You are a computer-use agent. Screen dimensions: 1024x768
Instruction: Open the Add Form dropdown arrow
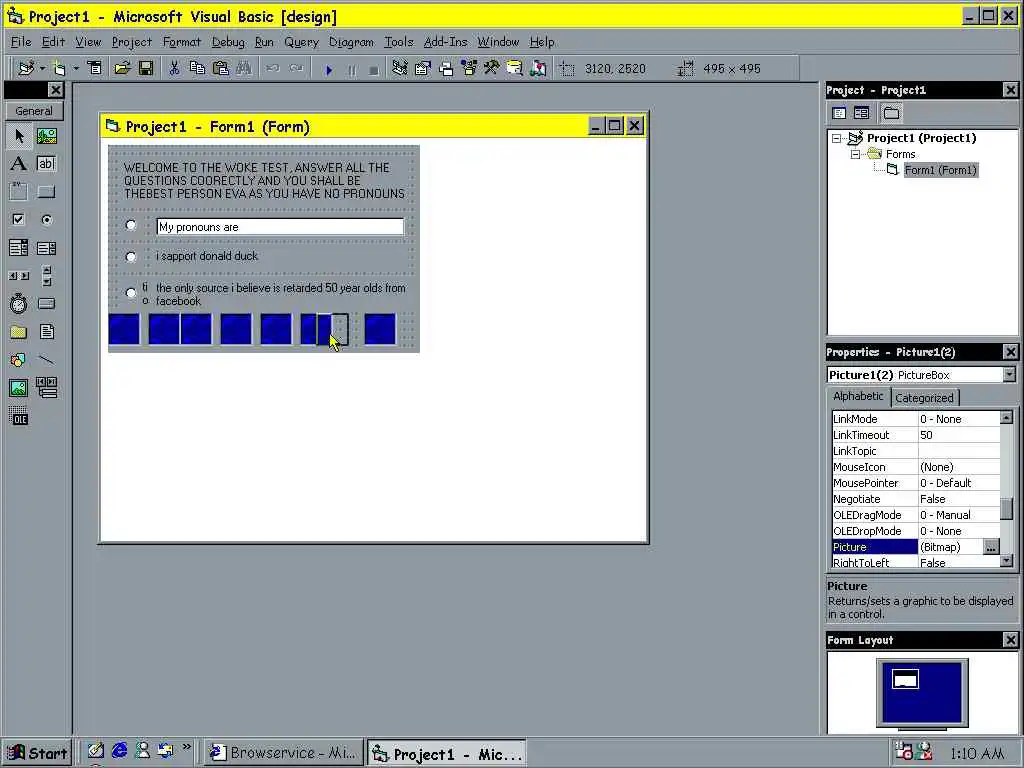point(75,68)
